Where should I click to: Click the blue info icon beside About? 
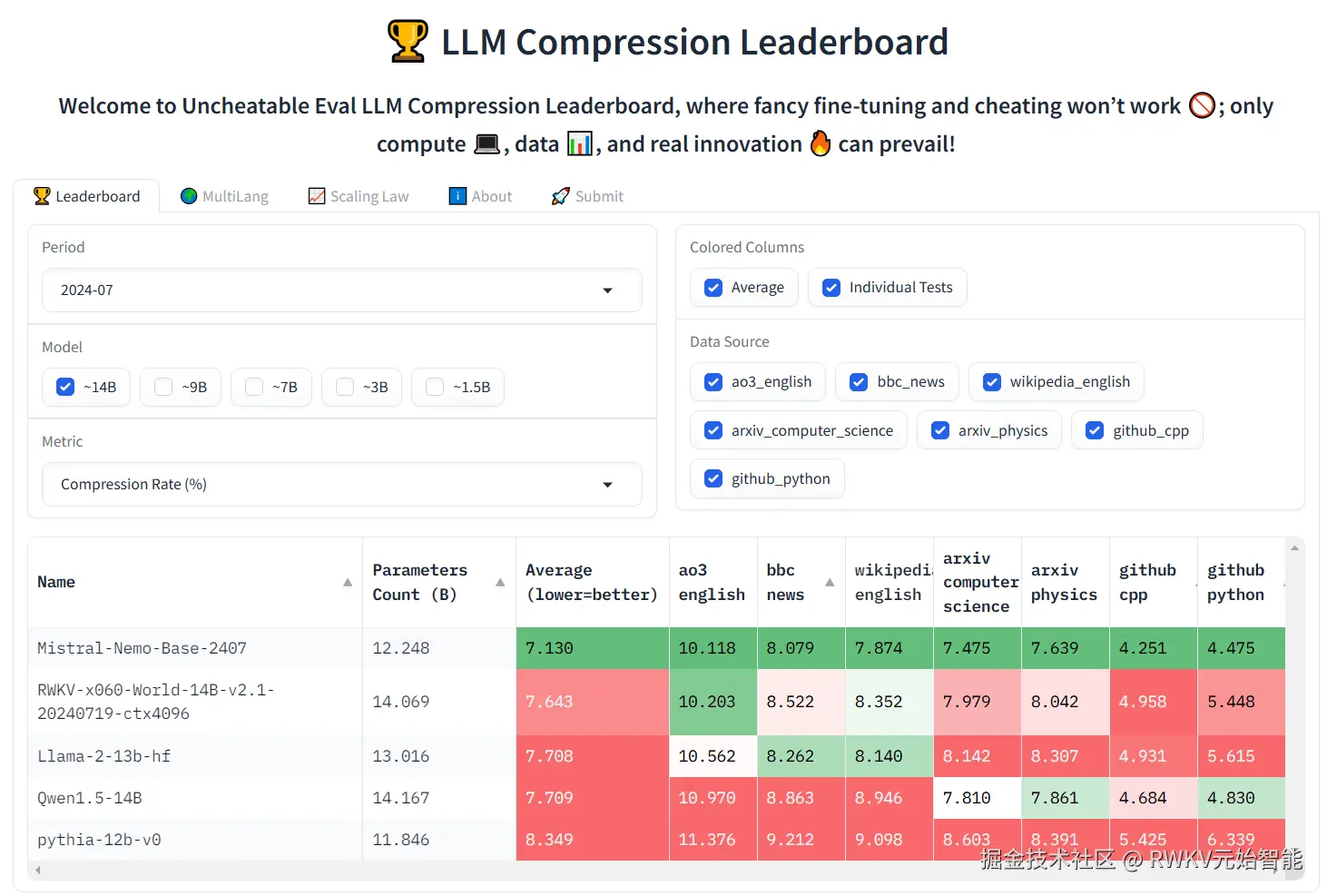(457, 196)
